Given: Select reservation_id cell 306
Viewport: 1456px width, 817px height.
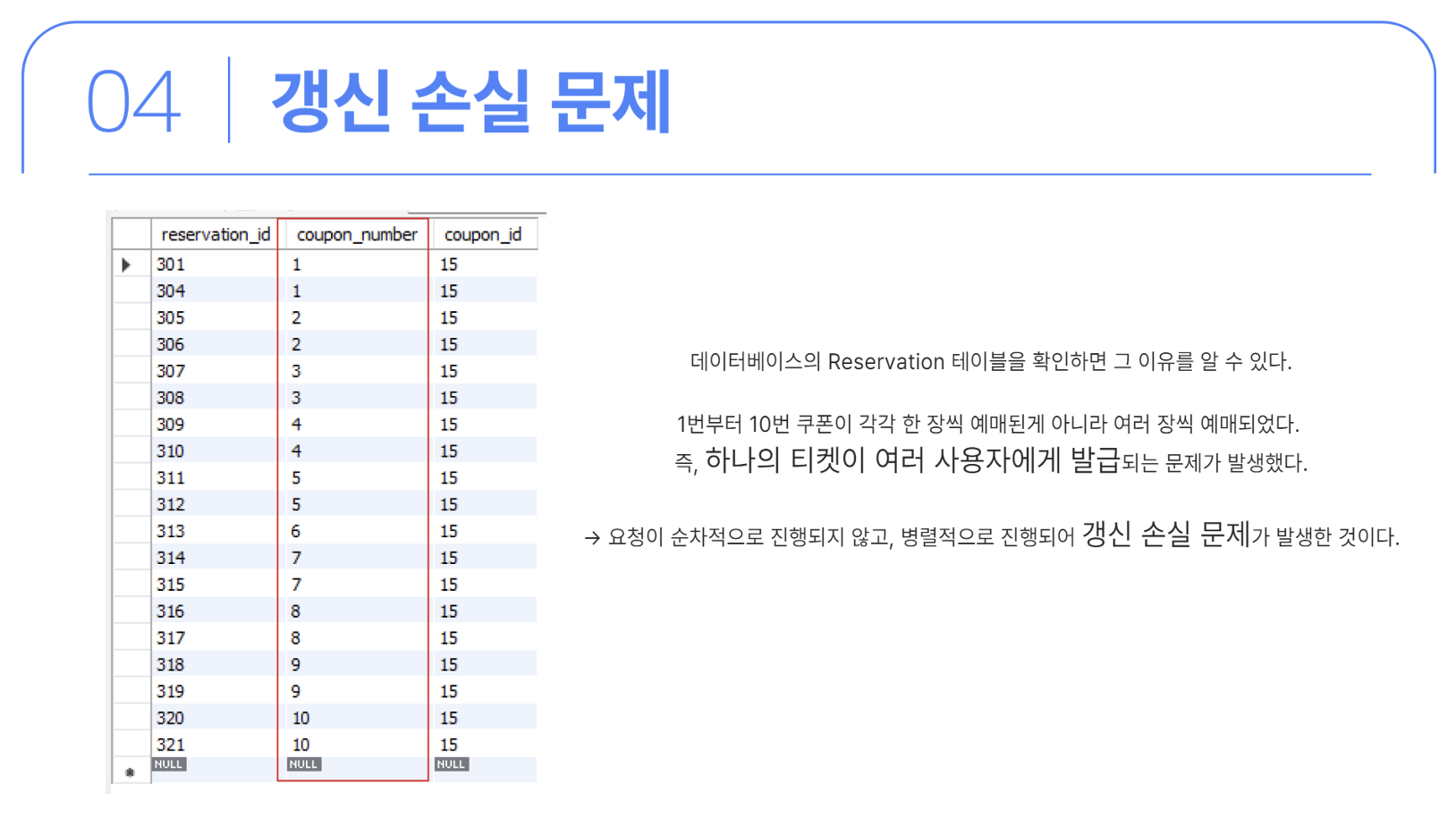Looking at the screenshot, I should coord(170,345).
